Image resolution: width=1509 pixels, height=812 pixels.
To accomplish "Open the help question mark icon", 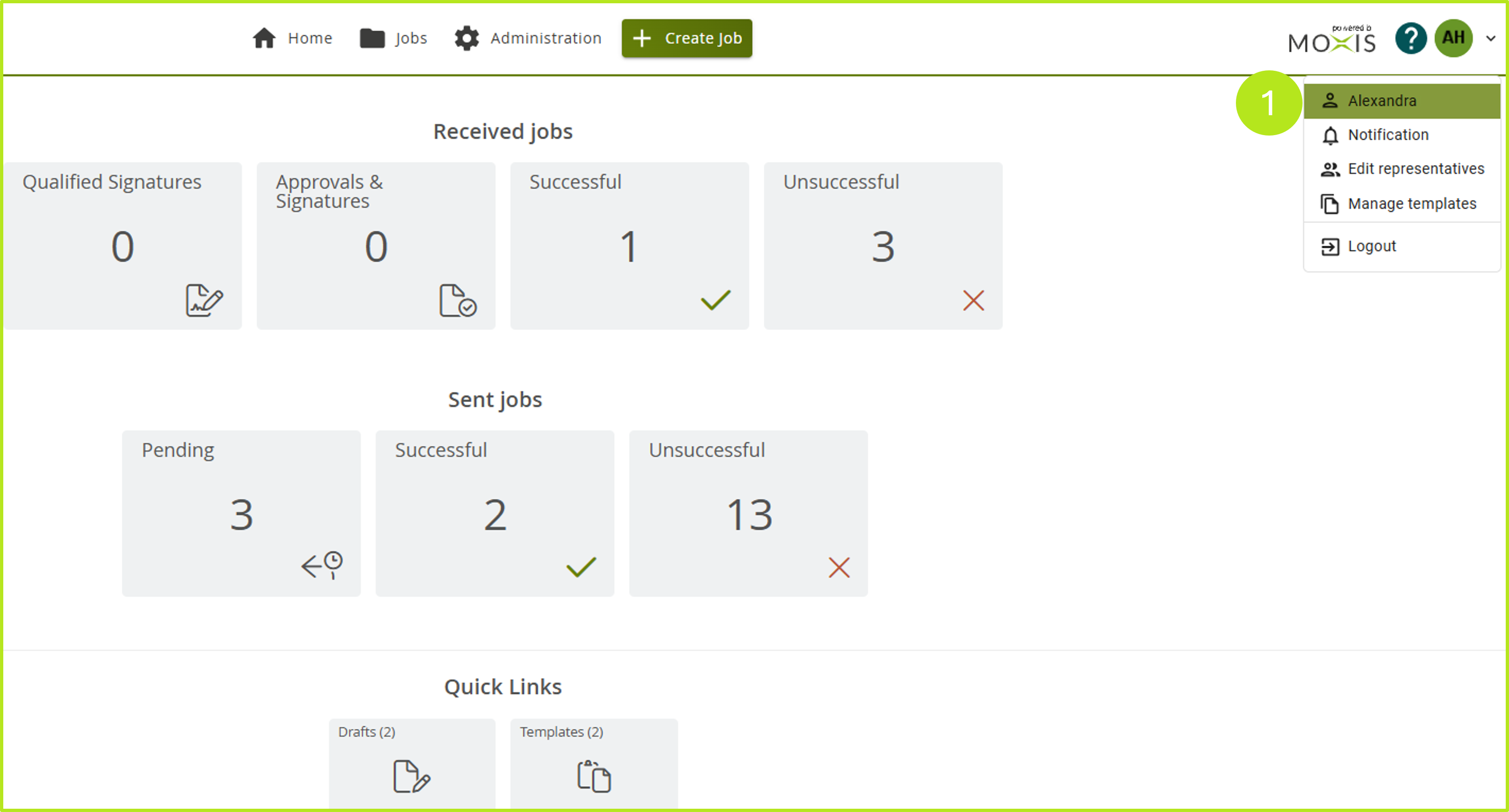I will click(1410, 38).
